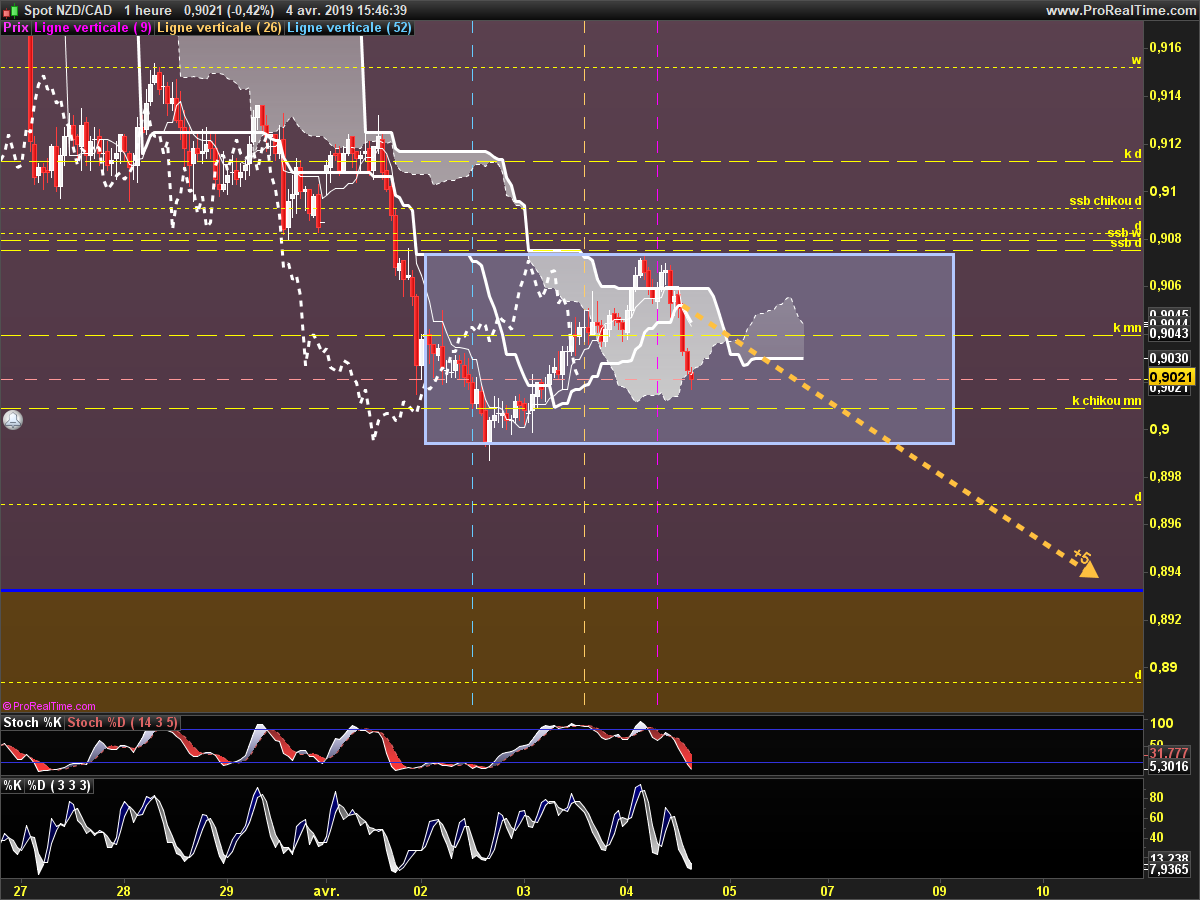Click the %K label in bottom panel
This screenshot has height=900, width=1200.
pyautogui.click(x=12, y=786)
